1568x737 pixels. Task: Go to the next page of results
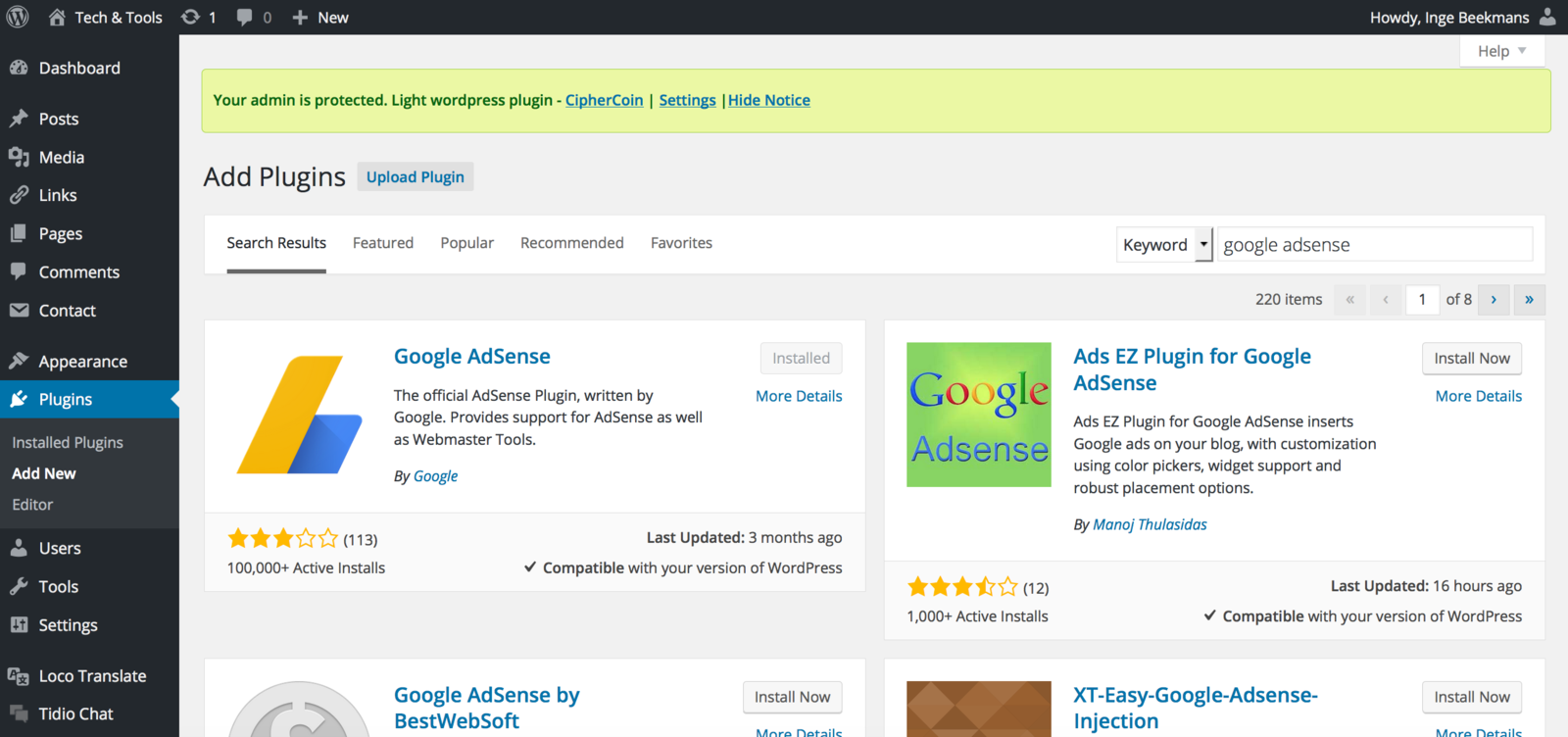[x=1494, y=299]
